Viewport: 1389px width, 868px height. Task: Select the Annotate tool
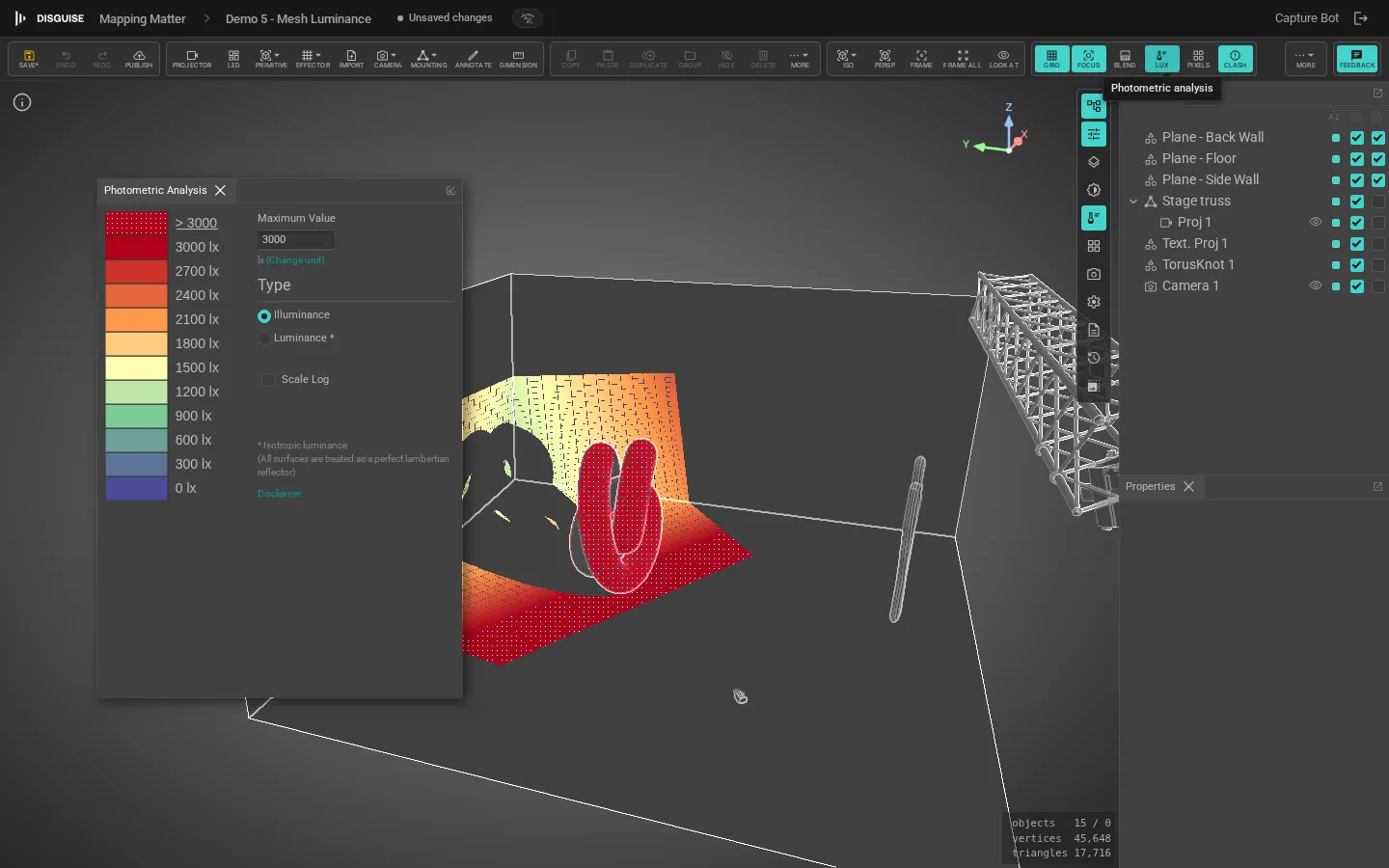tap(473, 59)
